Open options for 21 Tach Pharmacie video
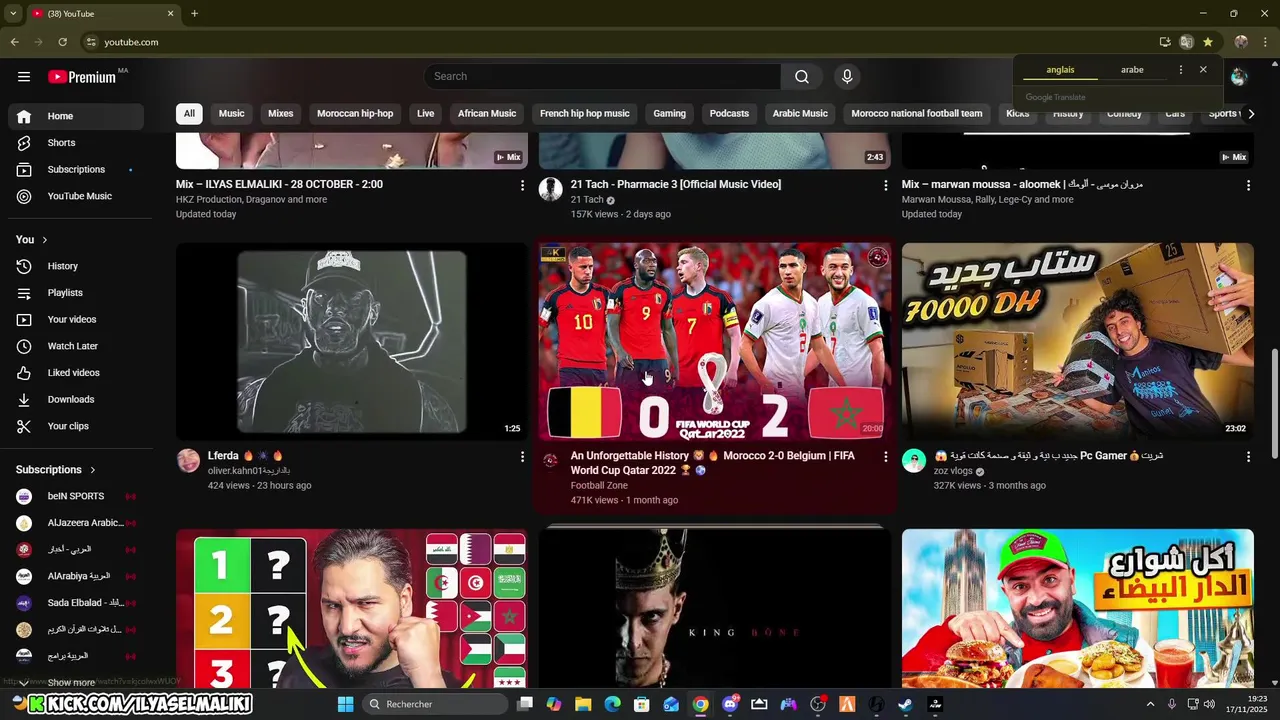1280x720 pixels. point(885,185)
